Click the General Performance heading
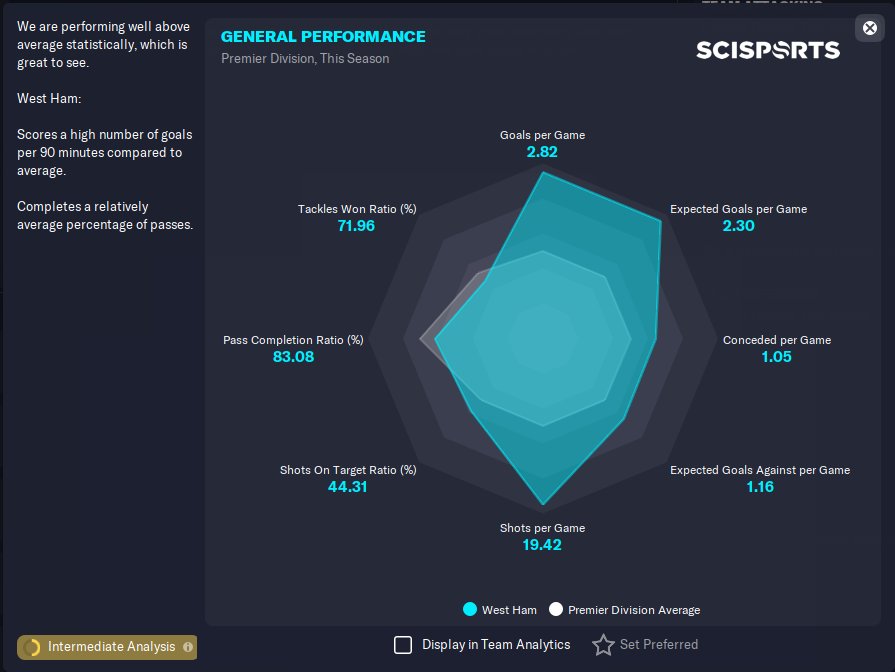The image size is (895, 672). tap(323, 37)
